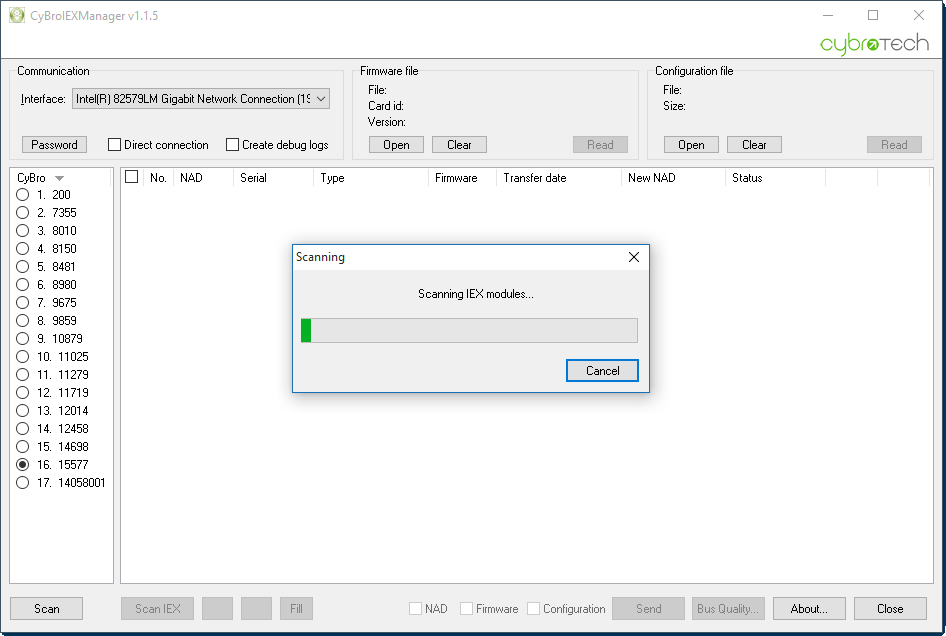Toggle Create debug logs checkbox

232,145
